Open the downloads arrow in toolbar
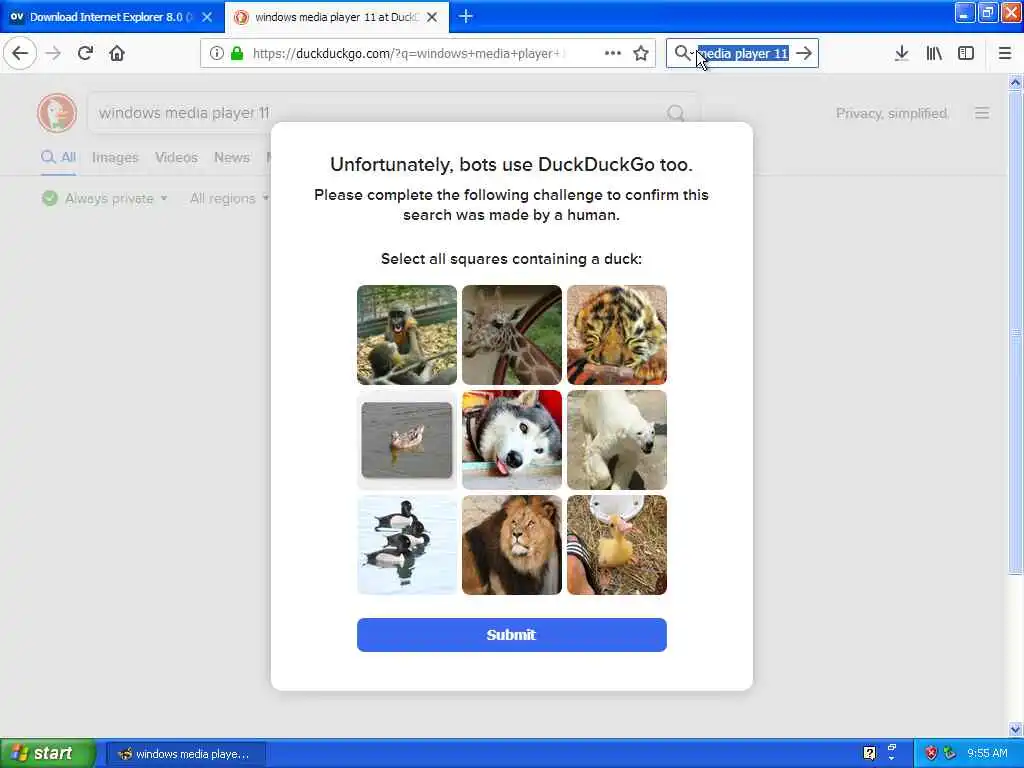This screenshot has height=768, width=1024. tap(901, 53)
